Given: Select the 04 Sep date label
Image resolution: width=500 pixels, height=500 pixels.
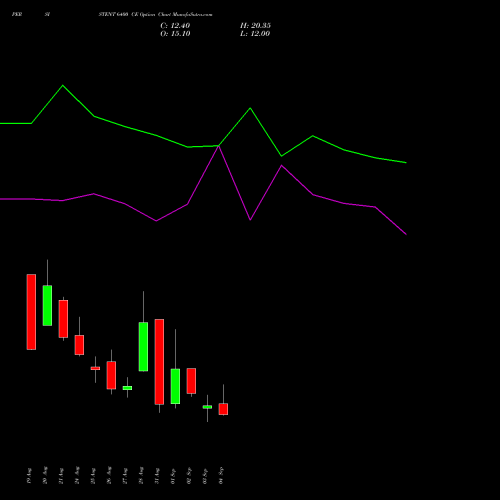Looking at the screenshot, I should coord(221,476).
